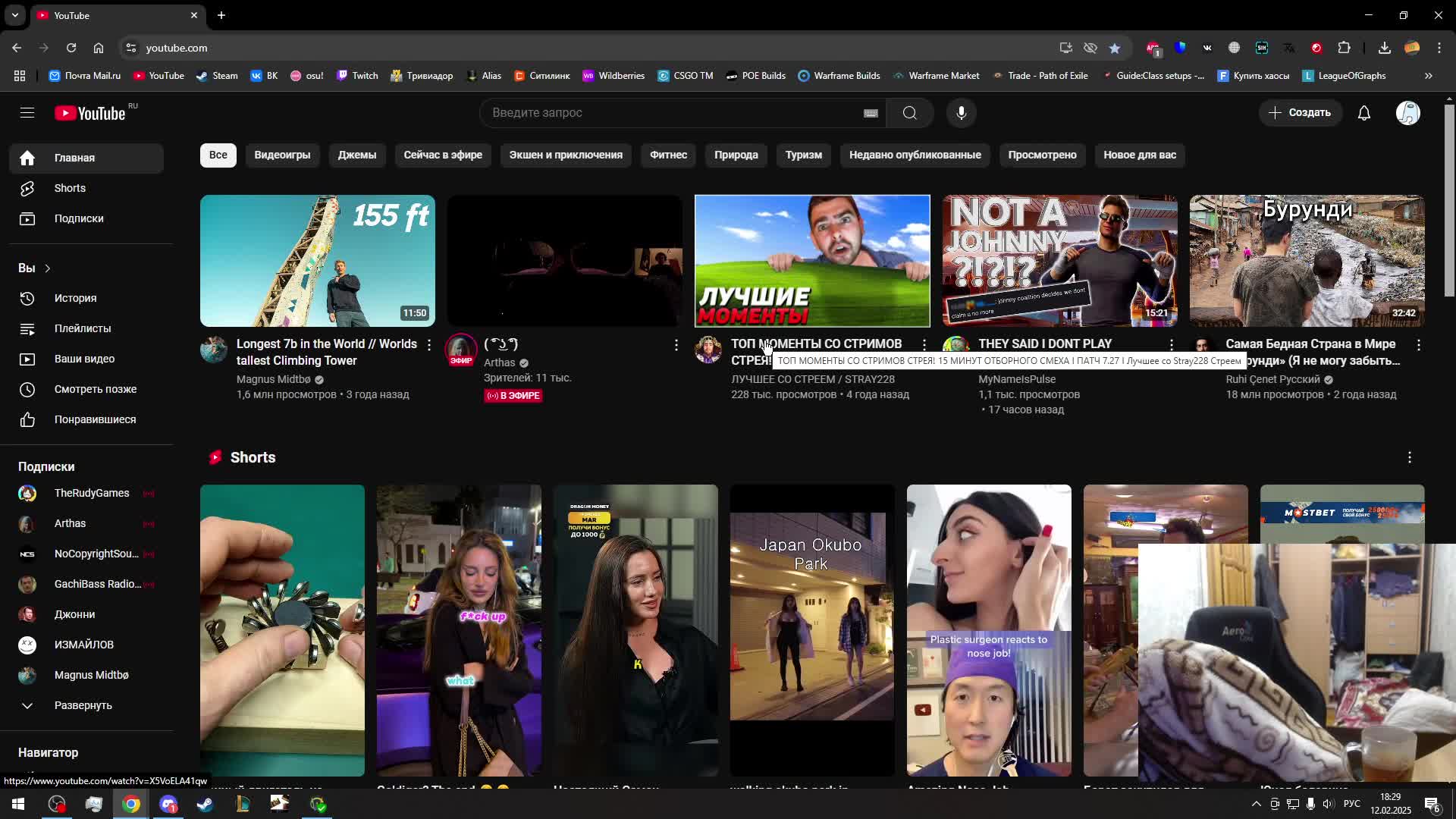Open new browser tab

click(221, 15)
